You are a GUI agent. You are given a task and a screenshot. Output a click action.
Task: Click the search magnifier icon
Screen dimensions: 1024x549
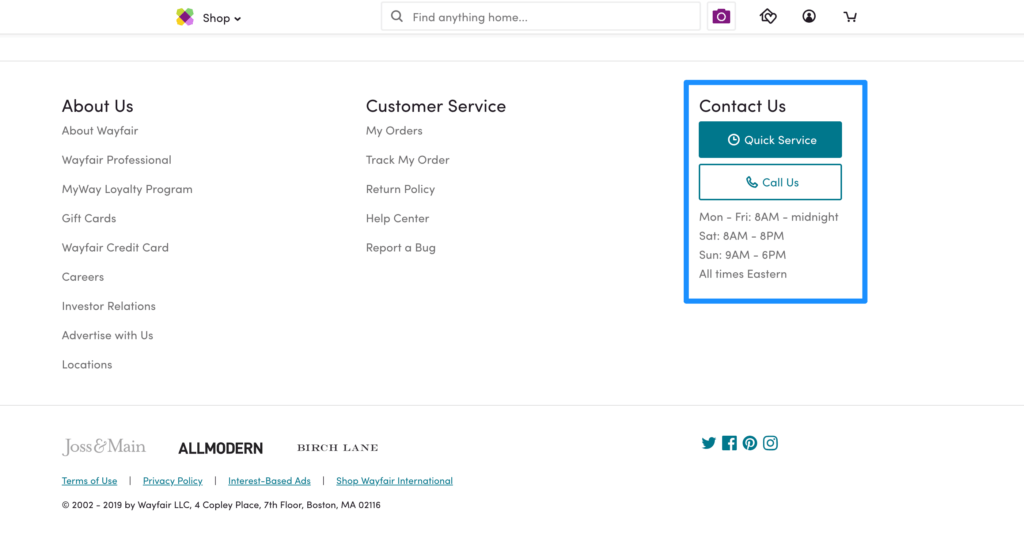click(396, 16)
